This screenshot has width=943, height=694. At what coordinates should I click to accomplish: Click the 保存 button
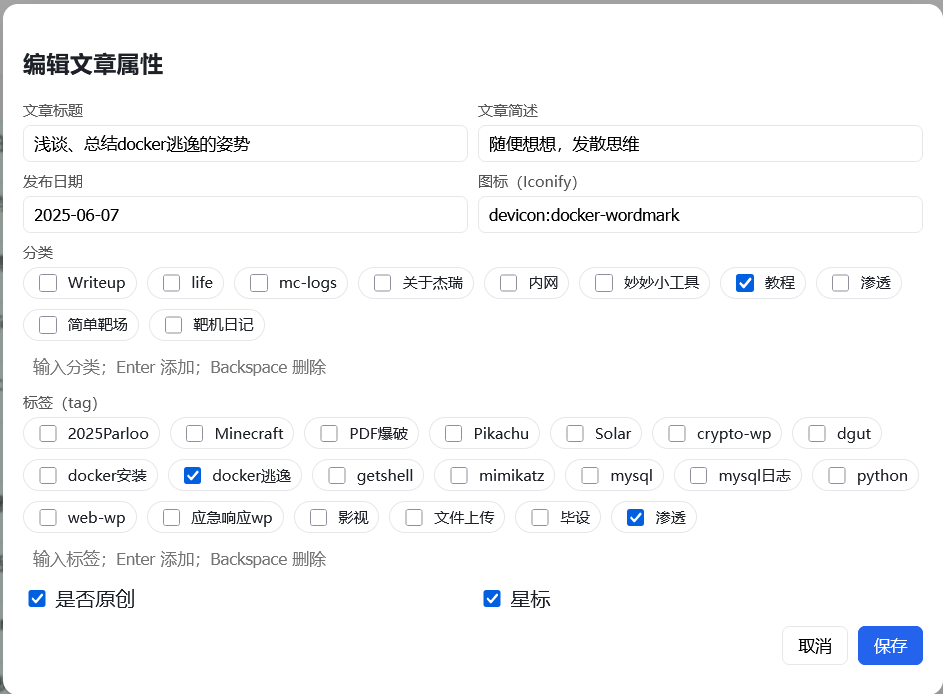(889, 645)
